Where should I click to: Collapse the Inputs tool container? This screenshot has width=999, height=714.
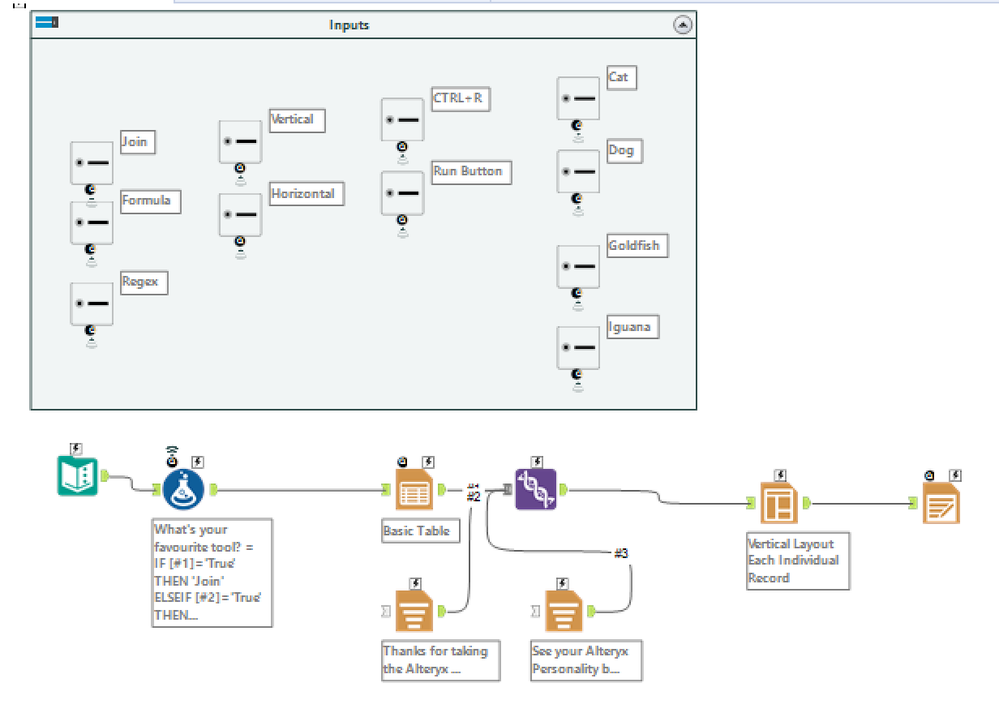coord(682,25)
